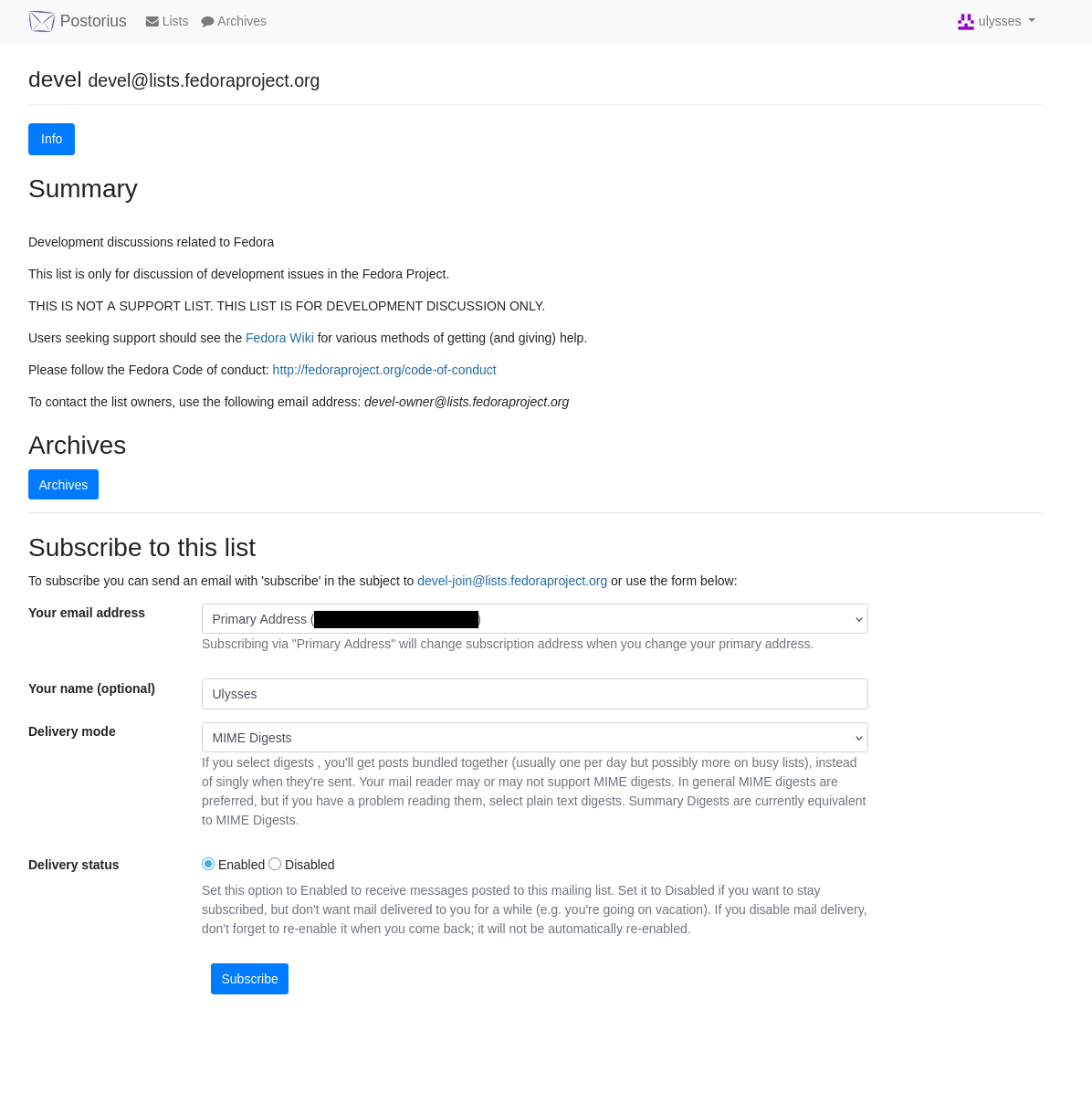This screenshot has width=1092, height=1093.
Task: Click the Postorius brand name text
Action: (x=93, y=22)
